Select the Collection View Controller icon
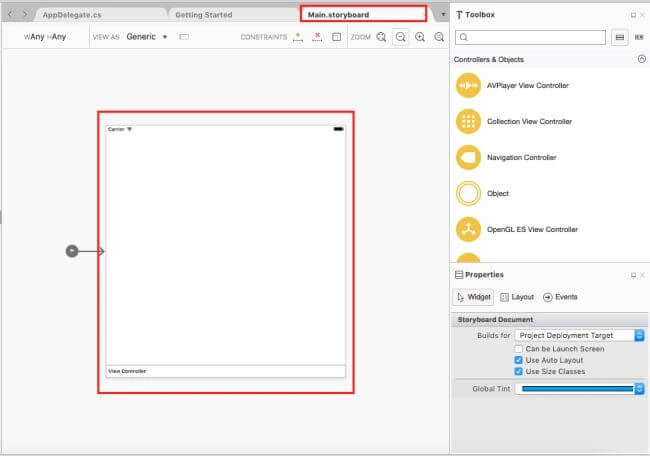This screenshot has width=650, height=456. [468, 121]
